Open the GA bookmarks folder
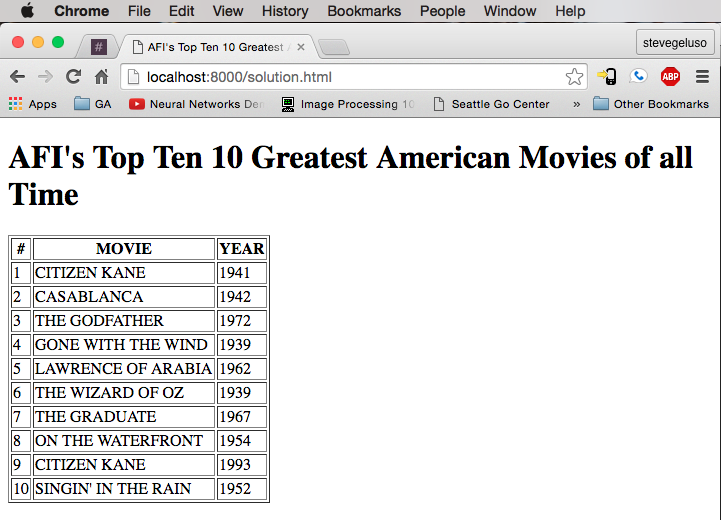The width and height of the screenshot is (721, 520). (x=92, y=104)
